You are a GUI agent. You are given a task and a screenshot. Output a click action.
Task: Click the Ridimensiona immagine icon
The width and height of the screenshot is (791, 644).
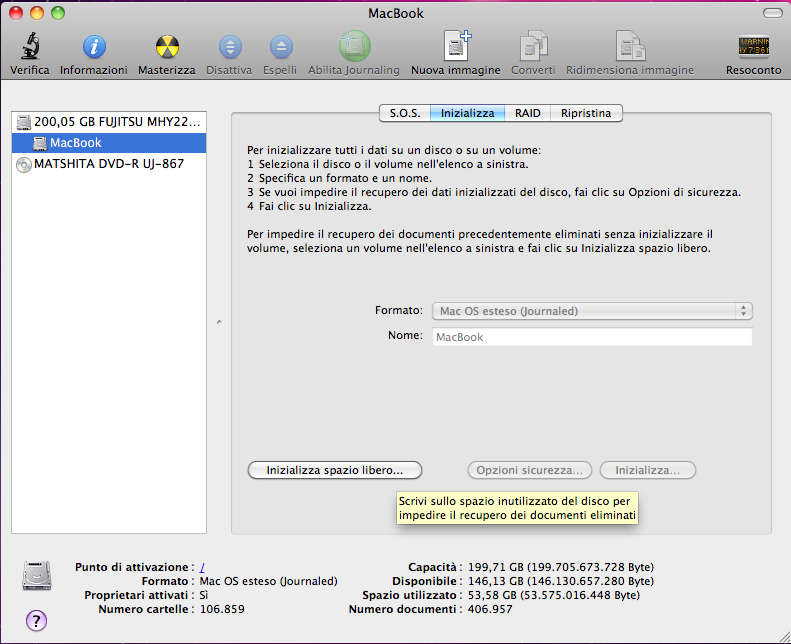pos(630,46)
